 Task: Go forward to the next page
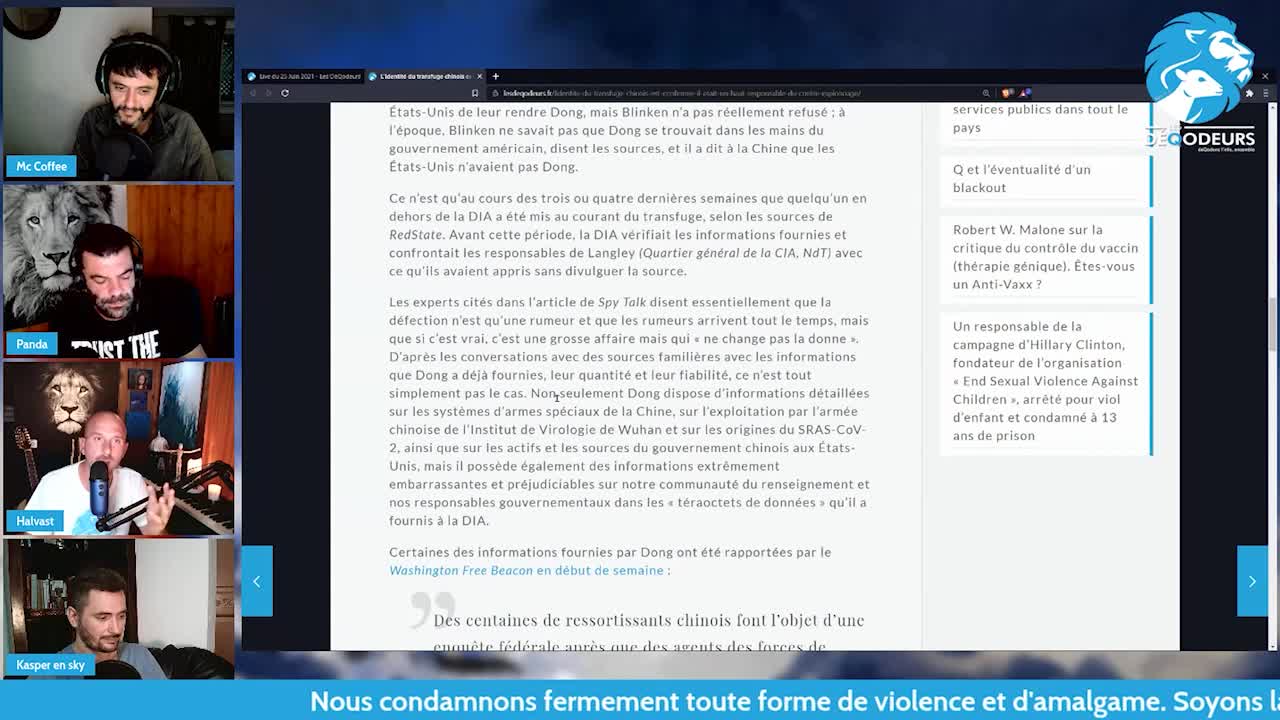coord(268,93)
